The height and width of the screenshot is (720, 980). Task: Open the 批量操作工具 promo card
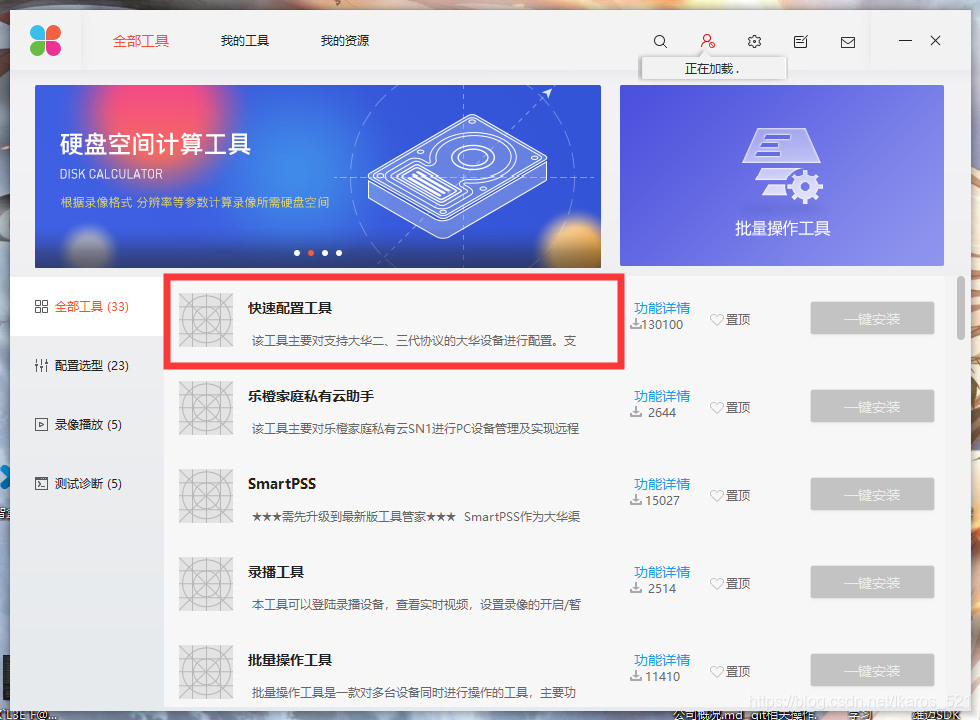[x=782, y=176]
